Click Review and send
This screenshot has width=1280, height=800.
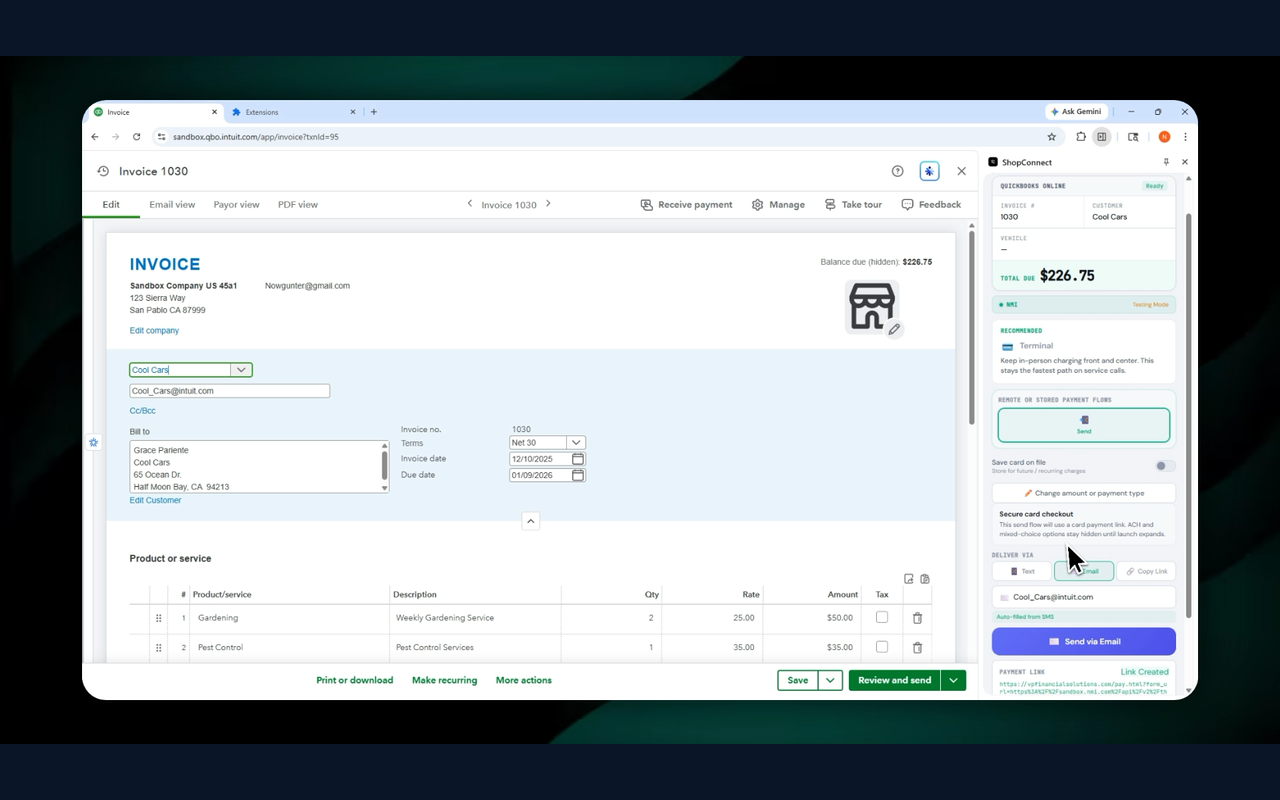click(x=894, y=680)
